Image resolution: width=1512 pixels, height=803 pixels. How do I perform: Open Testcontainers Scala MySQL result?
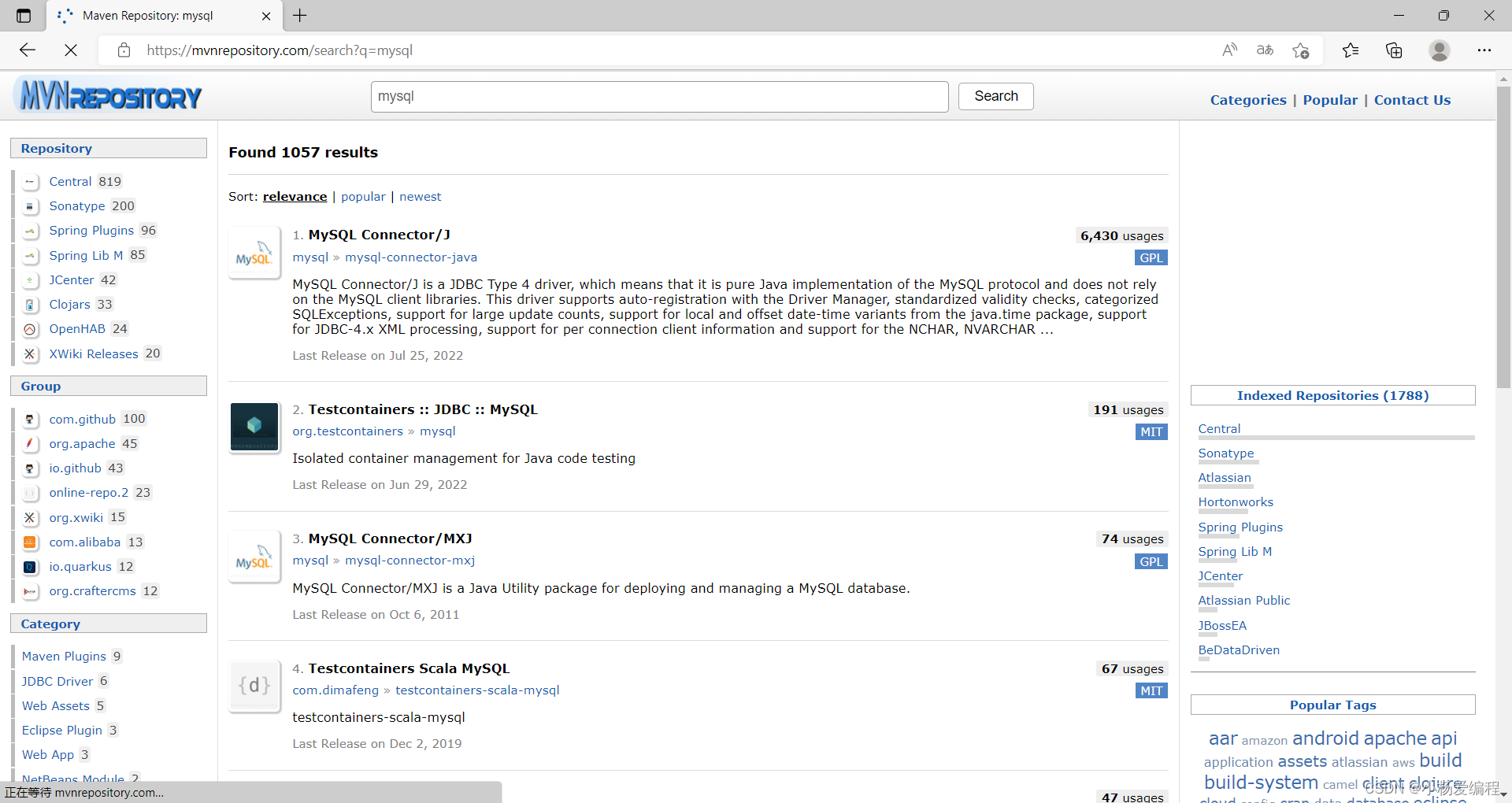(x=409, y=668)
